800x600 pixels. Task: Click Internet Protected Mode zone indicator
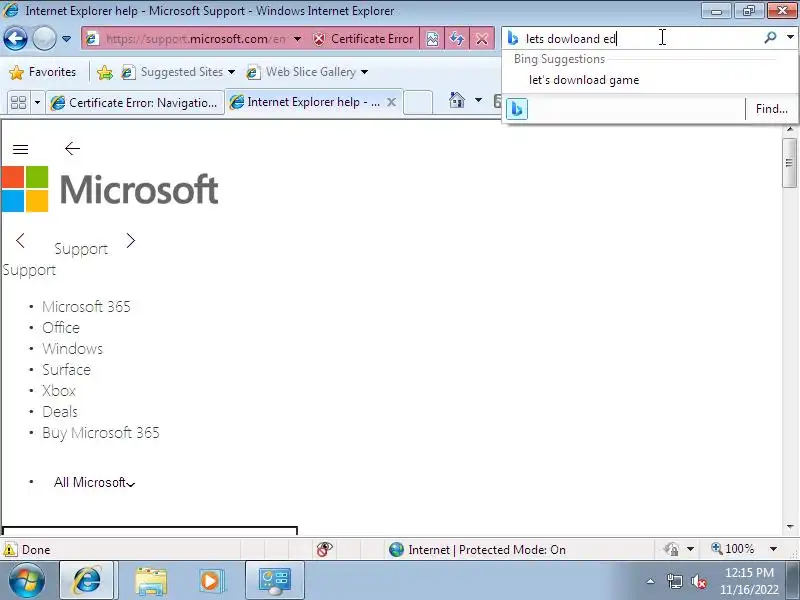click(477, 549)
